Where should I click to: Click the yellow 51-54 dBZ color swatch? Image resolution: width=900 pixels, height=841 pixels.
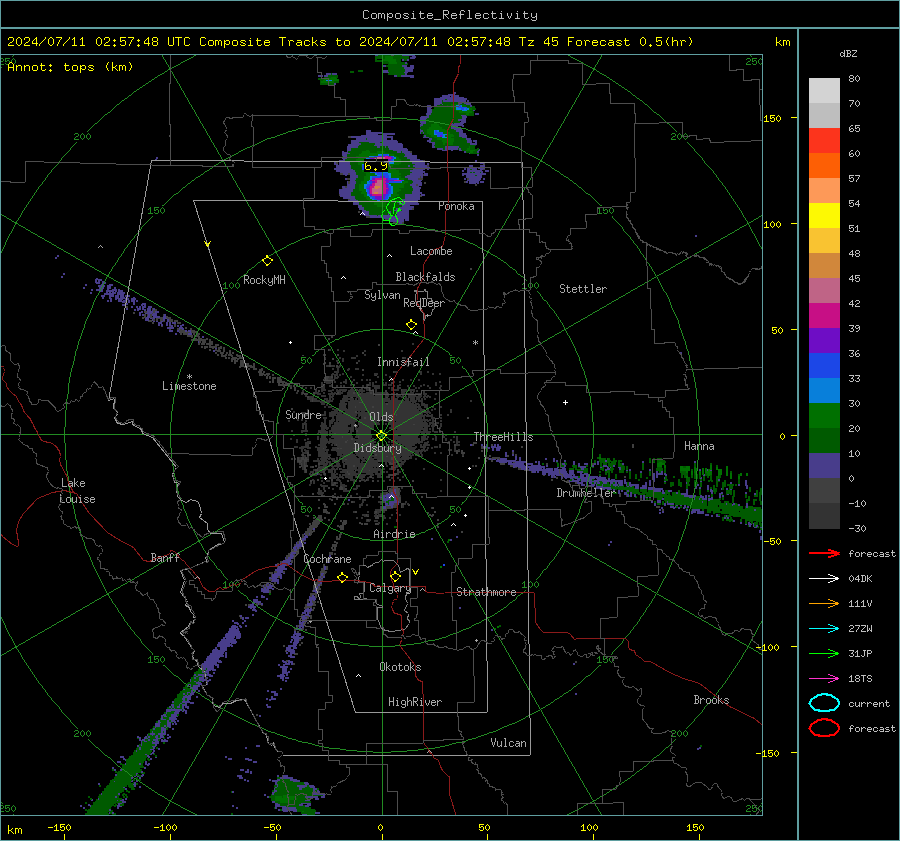coord(824,216)
